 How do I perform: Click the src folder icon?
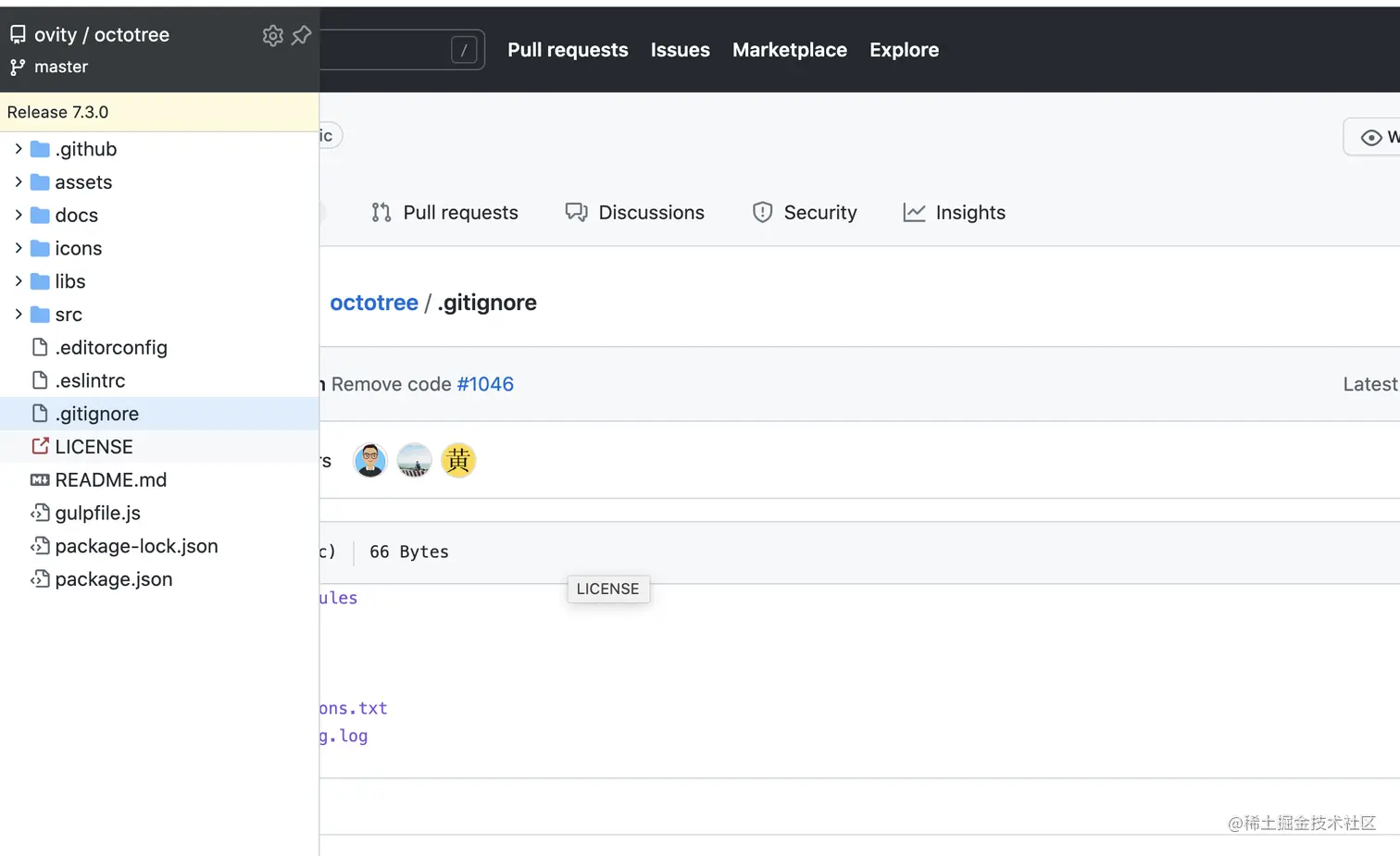tap(40, 315)
